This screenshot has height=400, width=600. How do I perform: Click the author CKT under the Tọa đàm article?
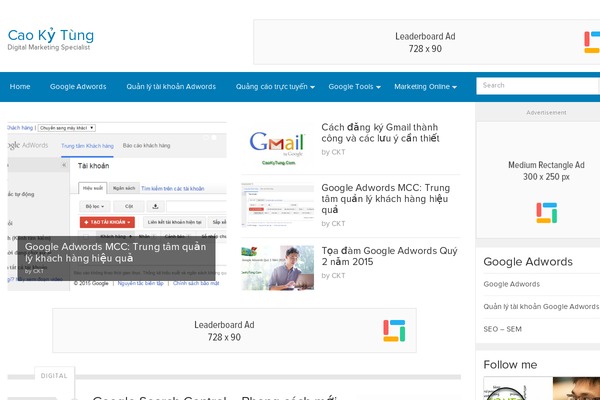click(x=338, y=276)
